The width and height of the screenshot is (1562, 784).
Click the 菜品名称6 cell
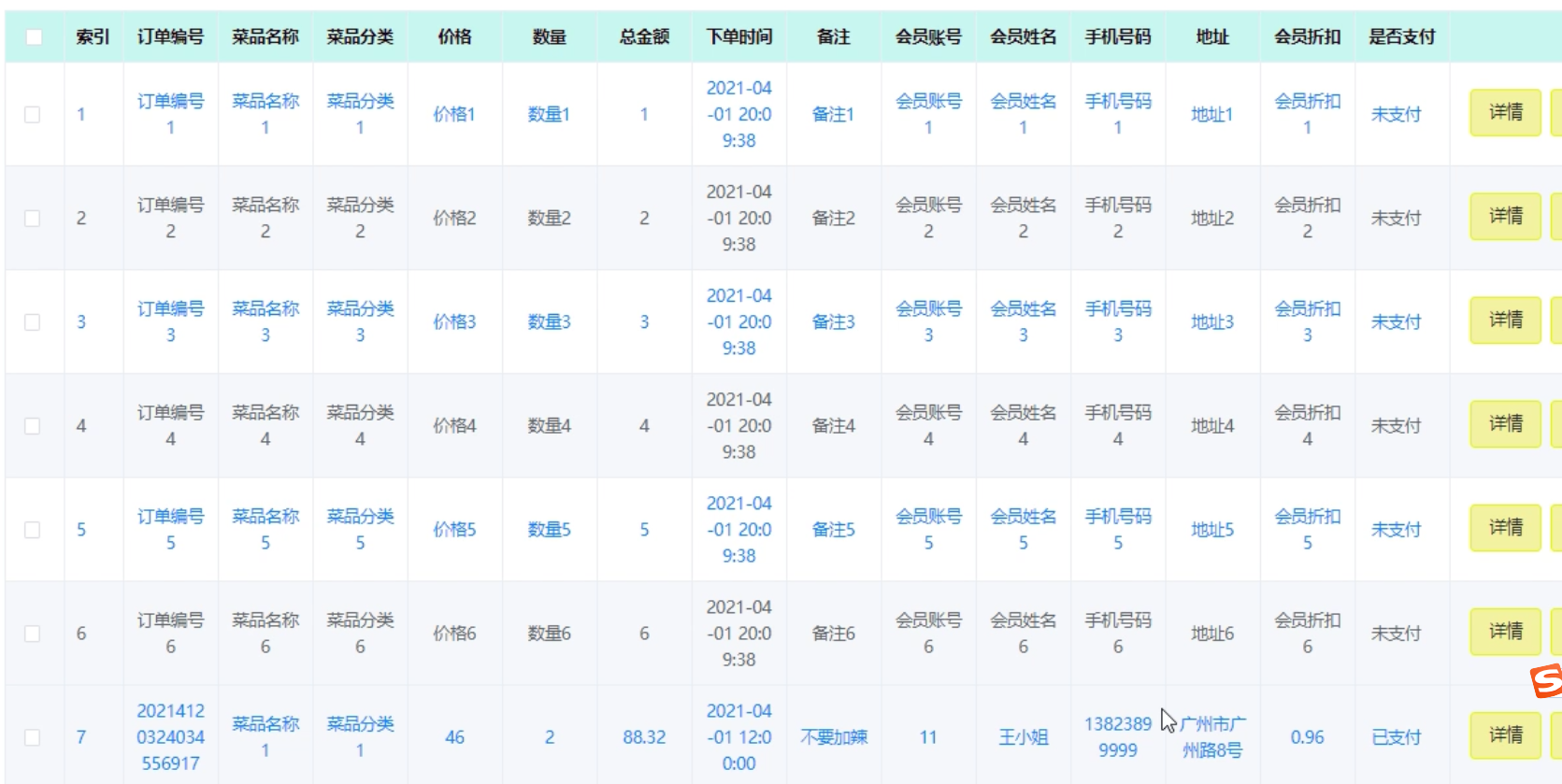tap(265, 633)
